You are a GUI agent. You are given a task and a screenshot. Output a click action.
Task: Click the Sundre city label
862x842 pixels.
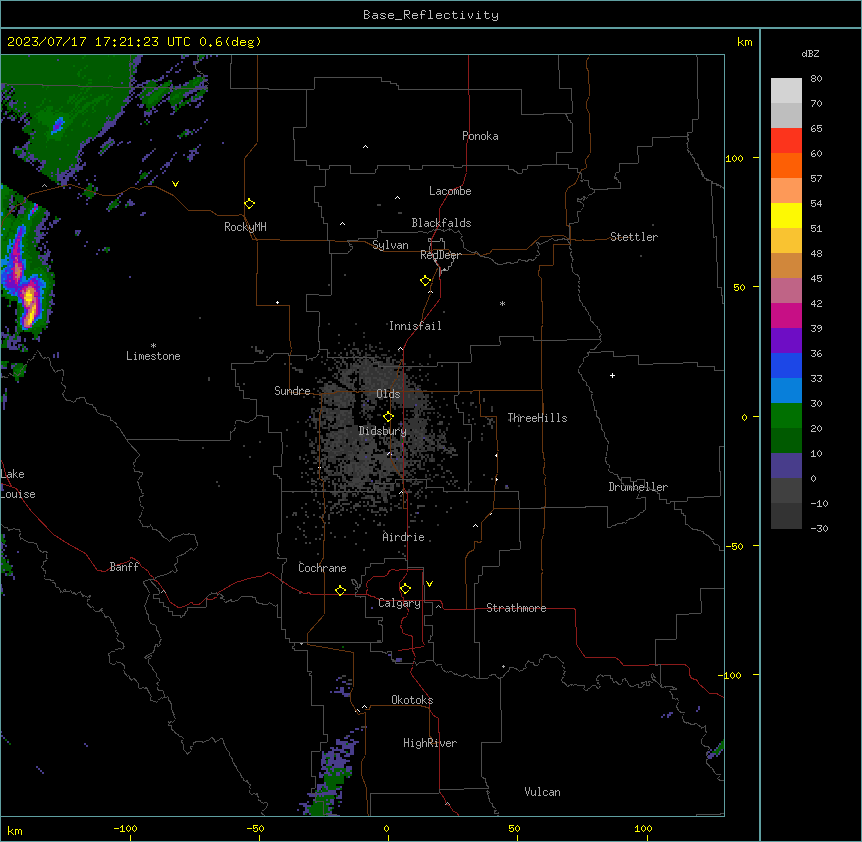pos(292,391)
